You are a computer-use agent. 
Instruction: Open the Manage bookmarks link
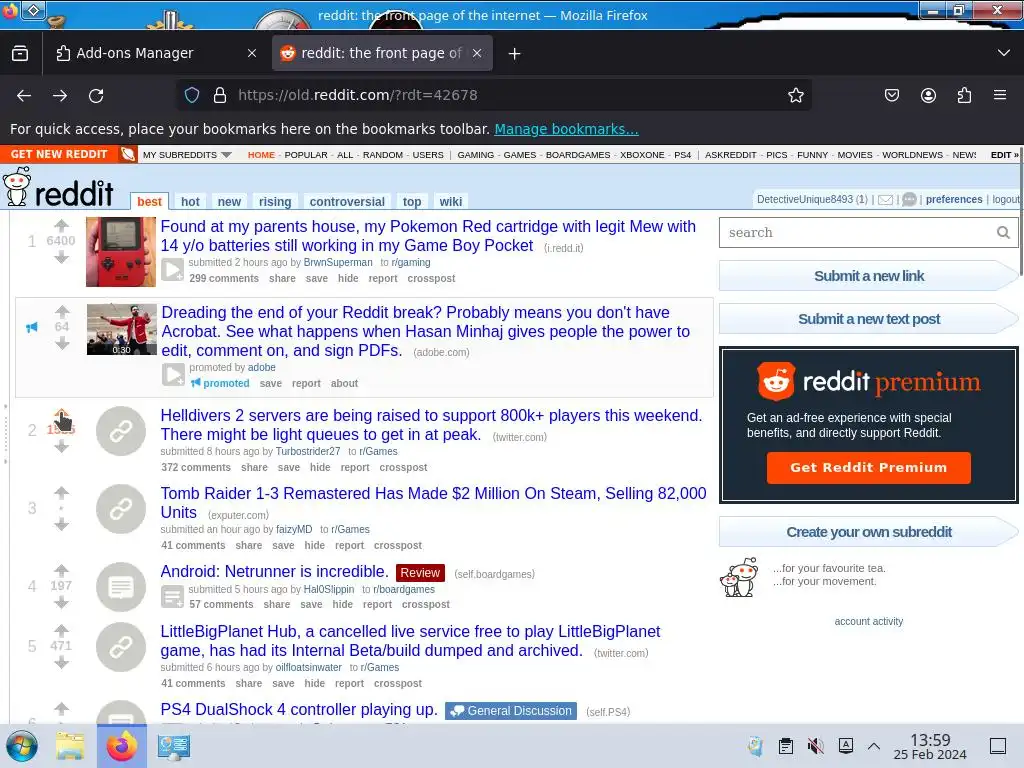[x=566, y=129]
